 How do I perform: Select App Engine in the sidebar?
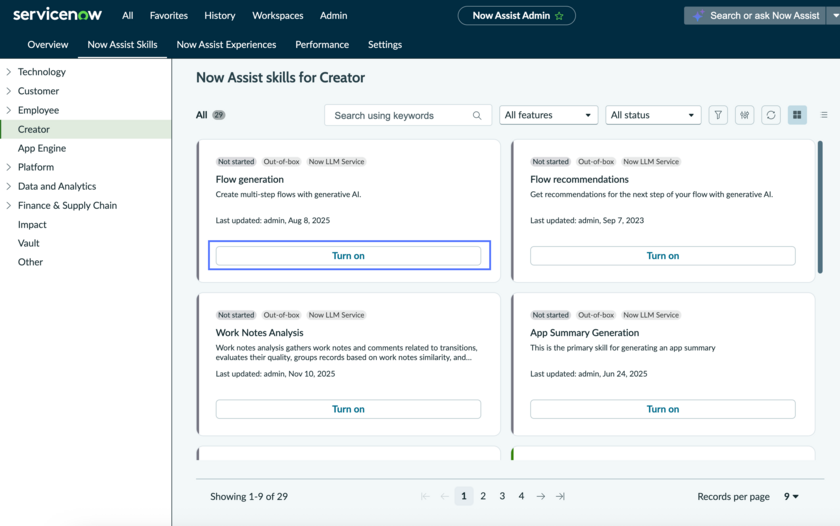click(42, 148)
